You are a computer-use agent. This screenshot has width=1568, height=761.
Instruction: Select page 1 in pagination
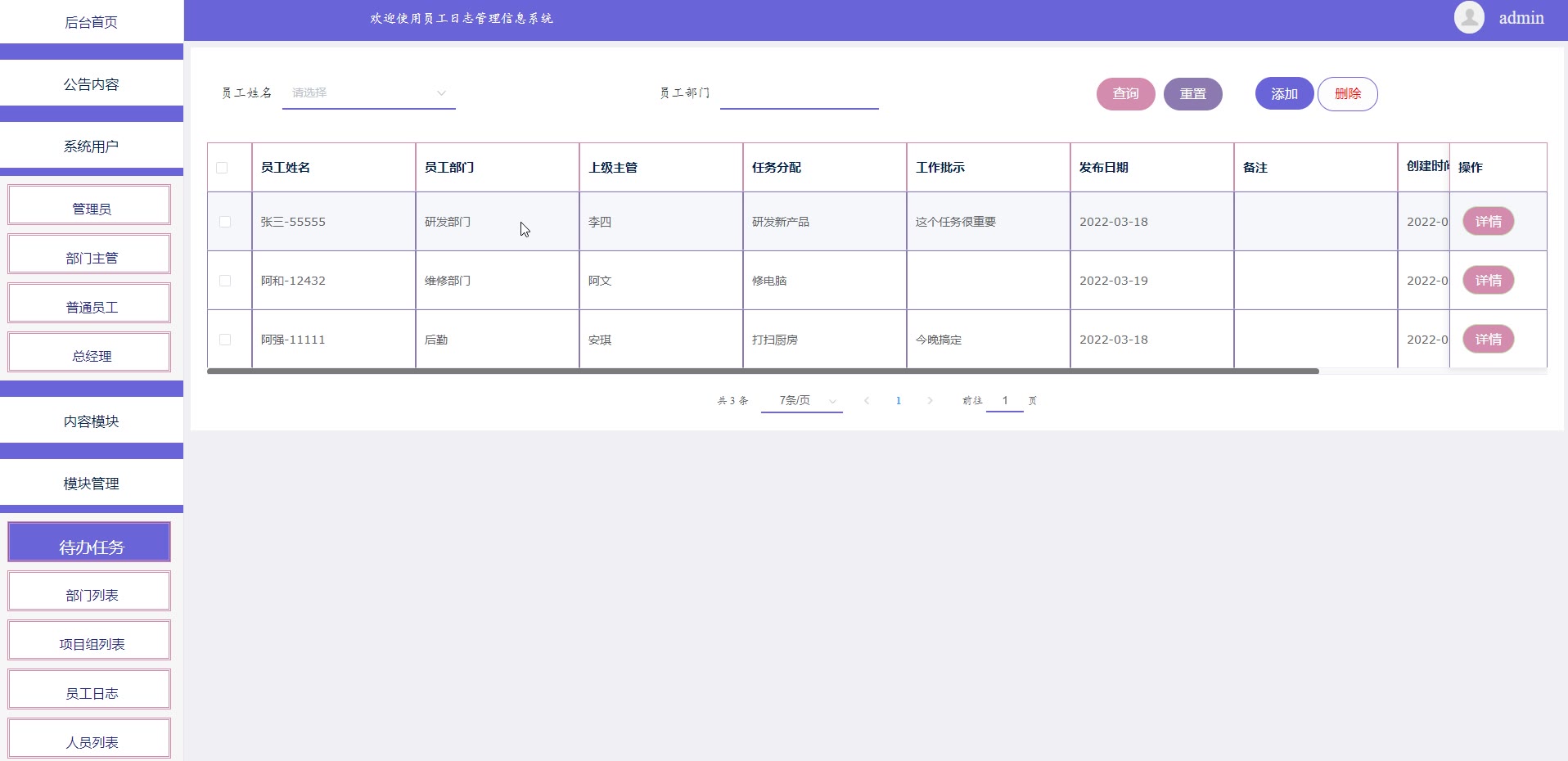pos(899,401)
